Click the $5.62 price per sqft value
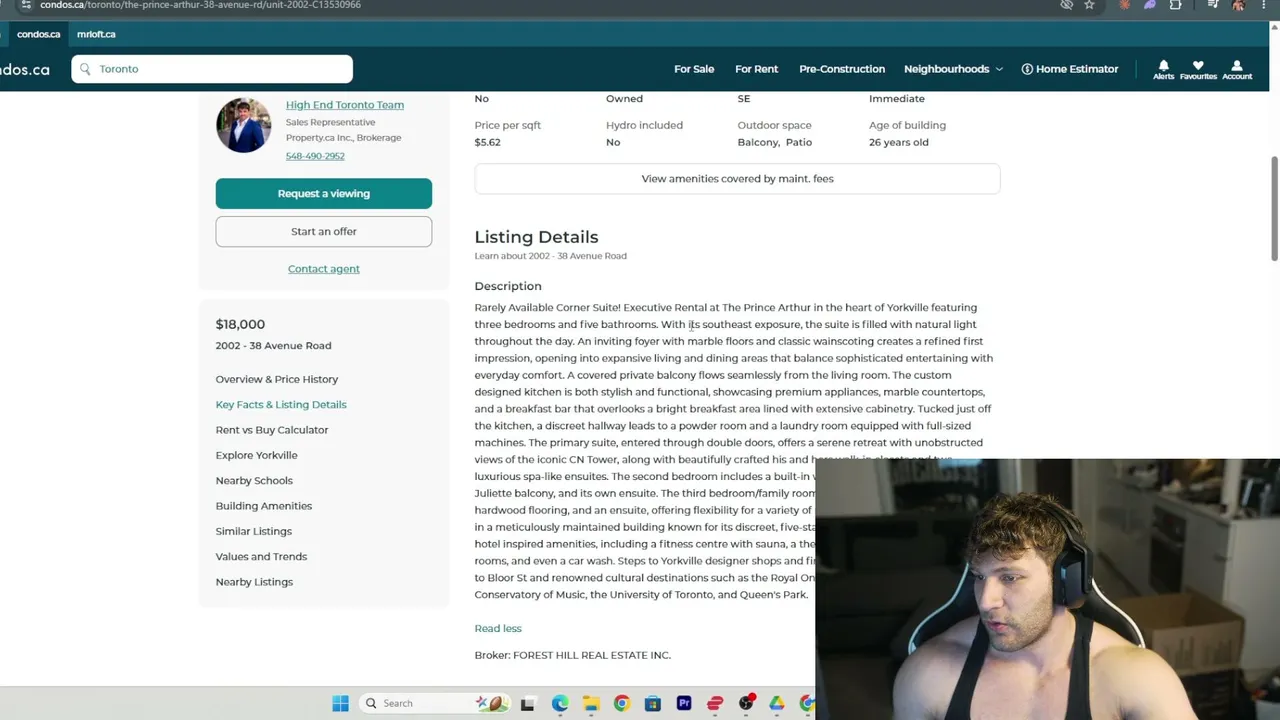Screen dimensions: 1280x720 click(x=488, y=142)
